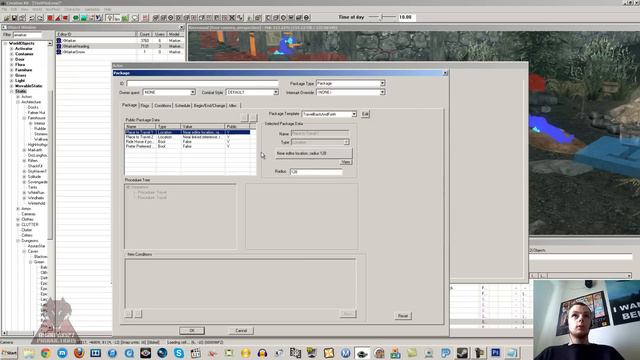640x360 pixels.
Task: Open the Steam taskbar icon
Action: 462,353
